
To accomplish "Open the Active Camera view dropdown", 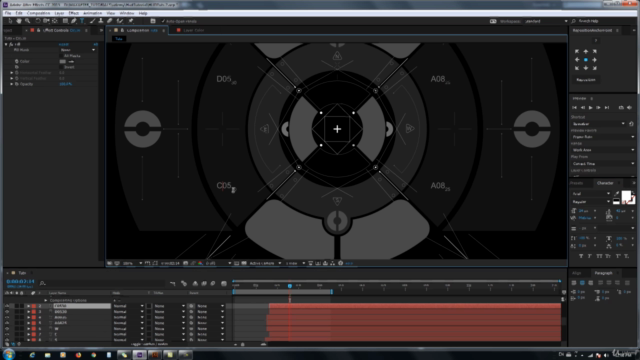I will tap(265, 263).
